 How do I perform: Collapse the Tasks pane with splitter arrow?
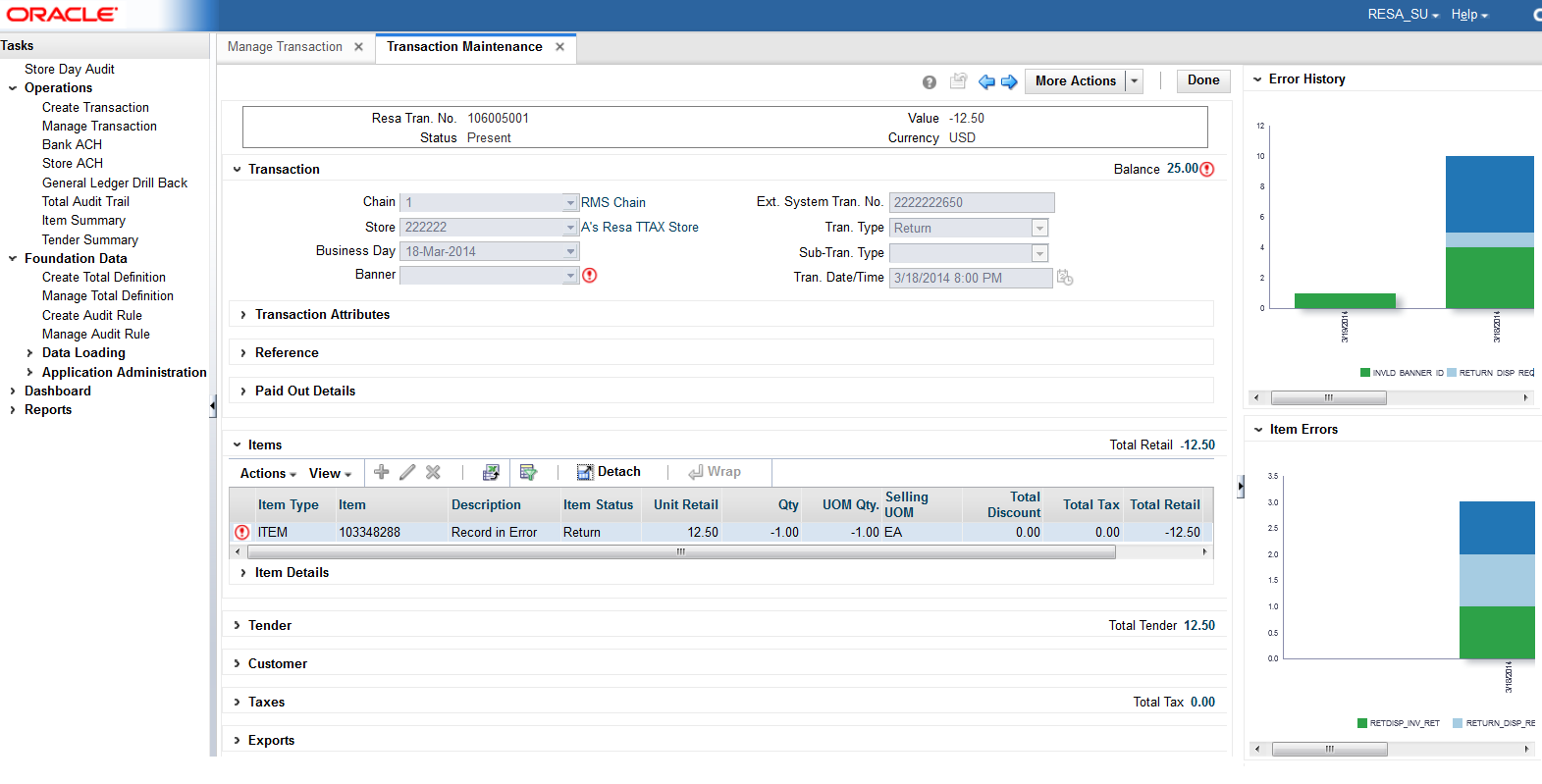click(x=213, y=406)
